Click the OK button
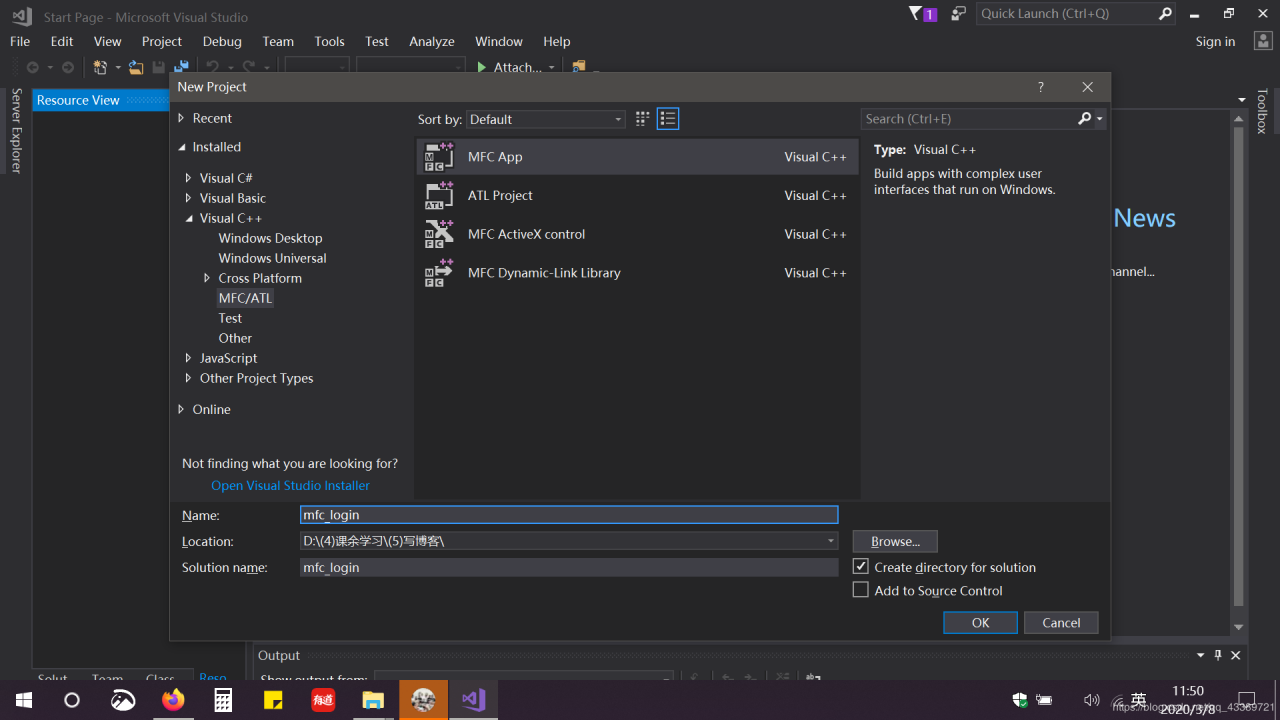The width and height of the screenshot is (1280, 720). click(980, 622)
